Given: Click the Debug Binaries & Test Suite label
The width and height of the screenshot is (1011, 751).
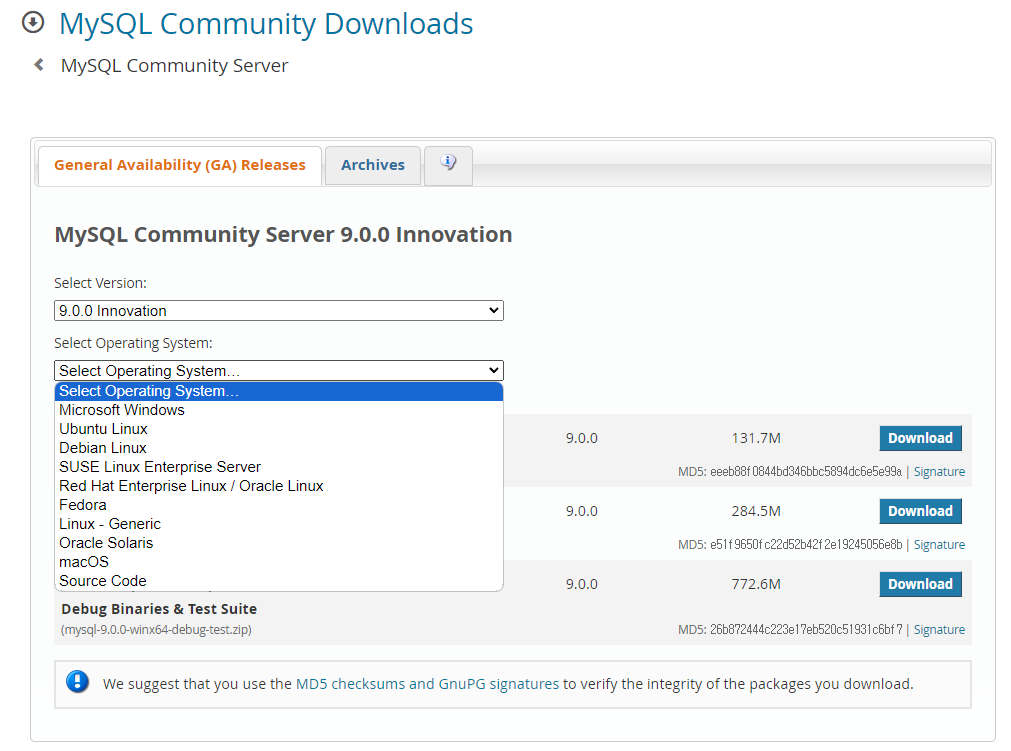Looking at the screenshot, I should pos(159,609).
